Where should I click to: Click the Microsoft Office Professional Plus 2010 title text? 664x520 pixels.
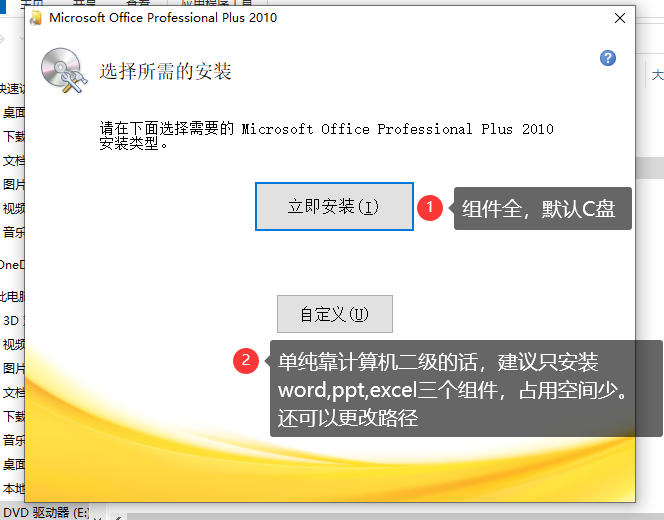pos(163,18)
